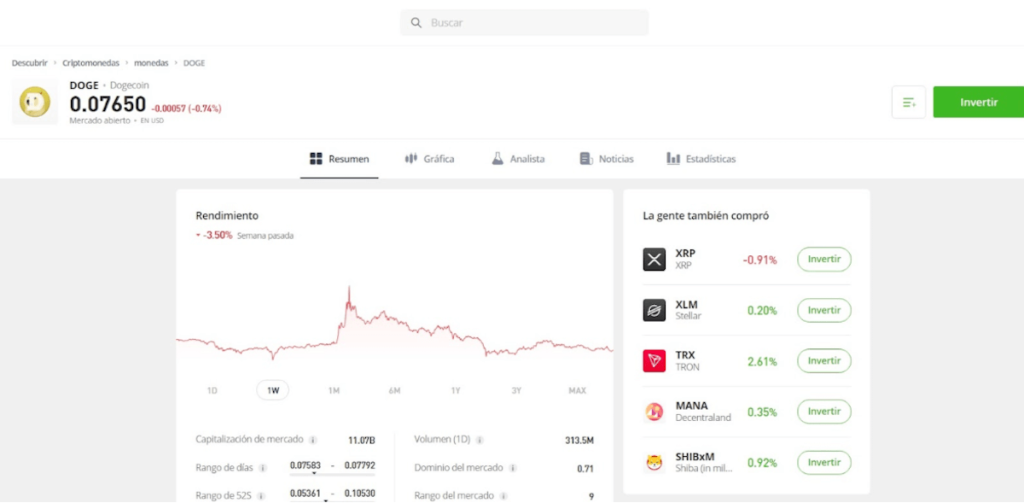This screenshot has height=503, width=1024.
Task: Focus the Buscar search field
Action: (524, 23)
